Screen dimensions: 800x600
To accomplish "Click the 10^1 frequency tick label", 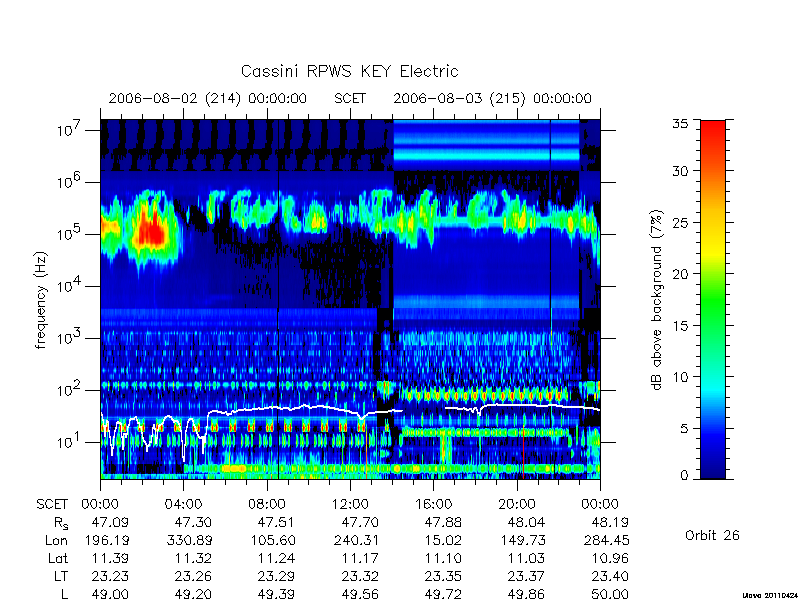I will point(67,441).
